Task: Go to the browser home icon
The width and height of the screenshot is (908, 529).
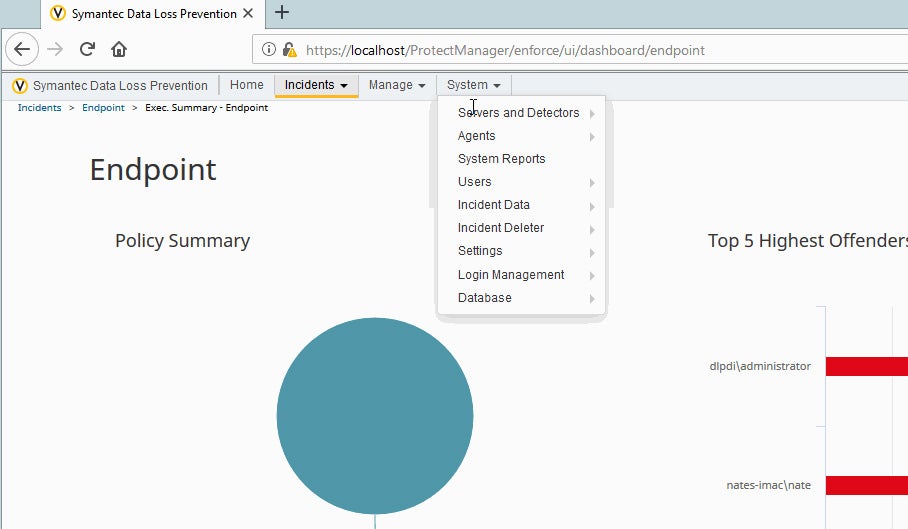Action: (119, 49)
